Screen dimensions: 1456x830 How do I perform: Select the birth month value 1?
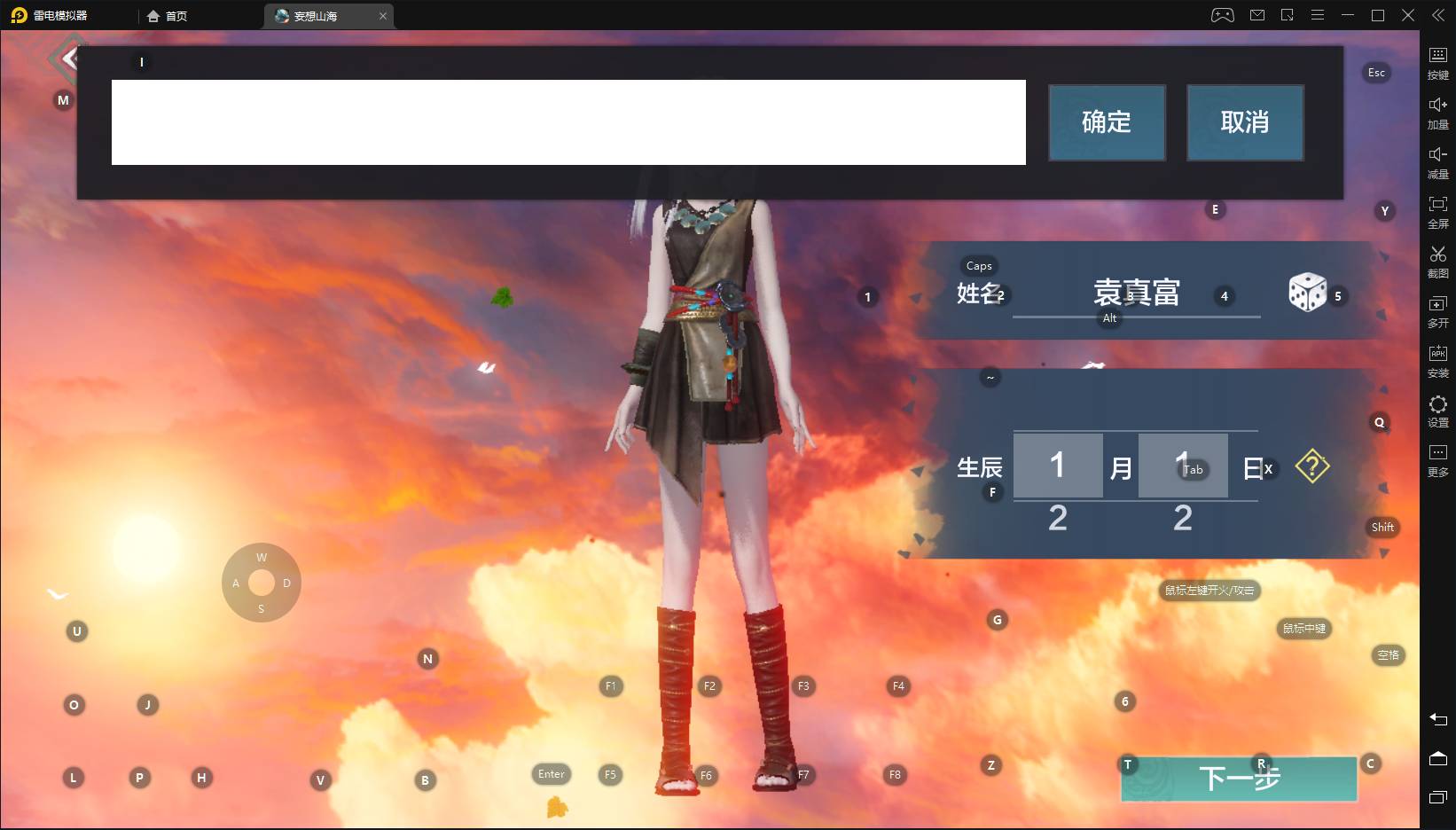[x=1057, y=466]
